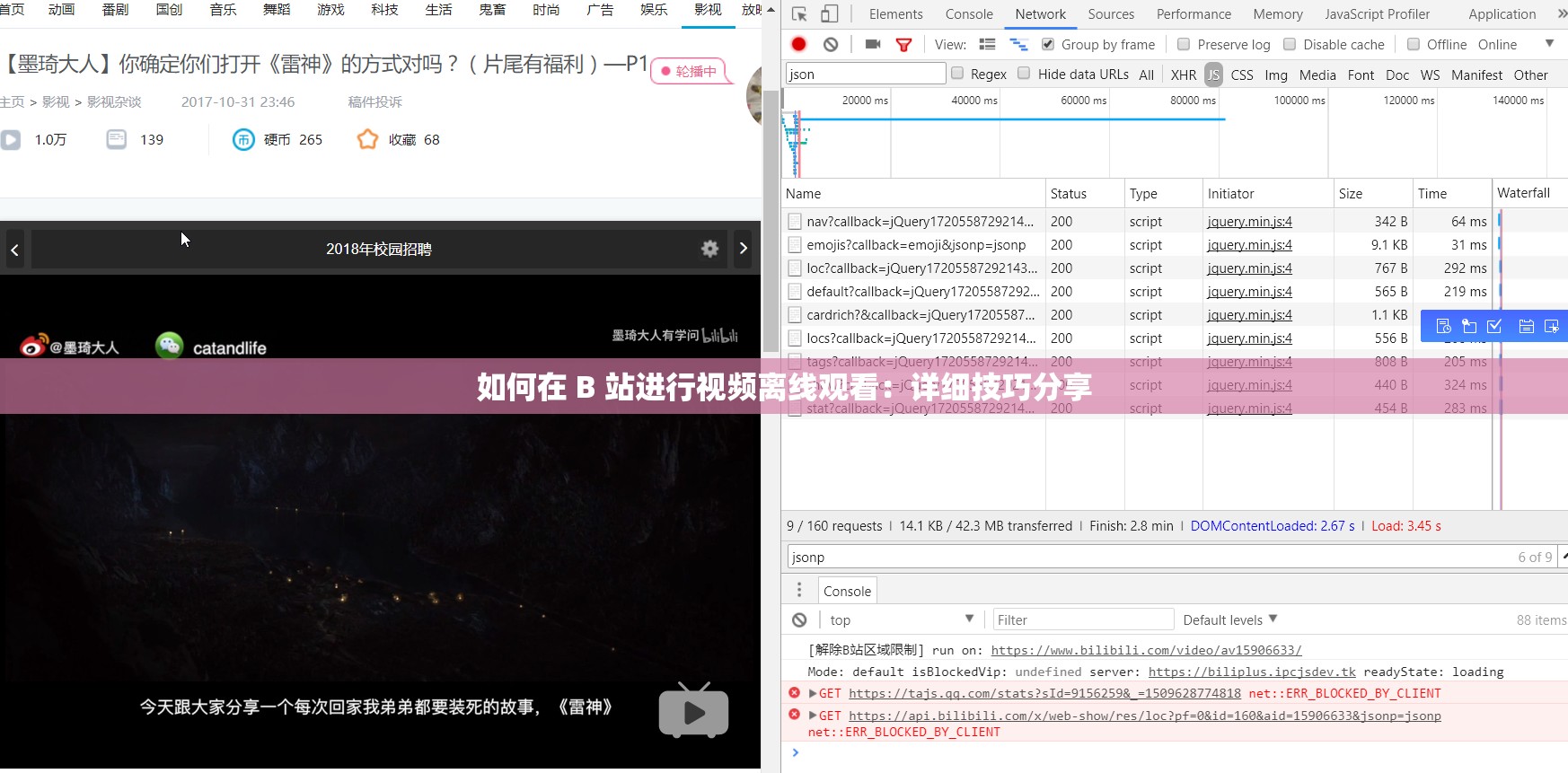Click the coin icon beside 硬币 265
Viewport: 1568px width, 773px height.
[243, 139]
